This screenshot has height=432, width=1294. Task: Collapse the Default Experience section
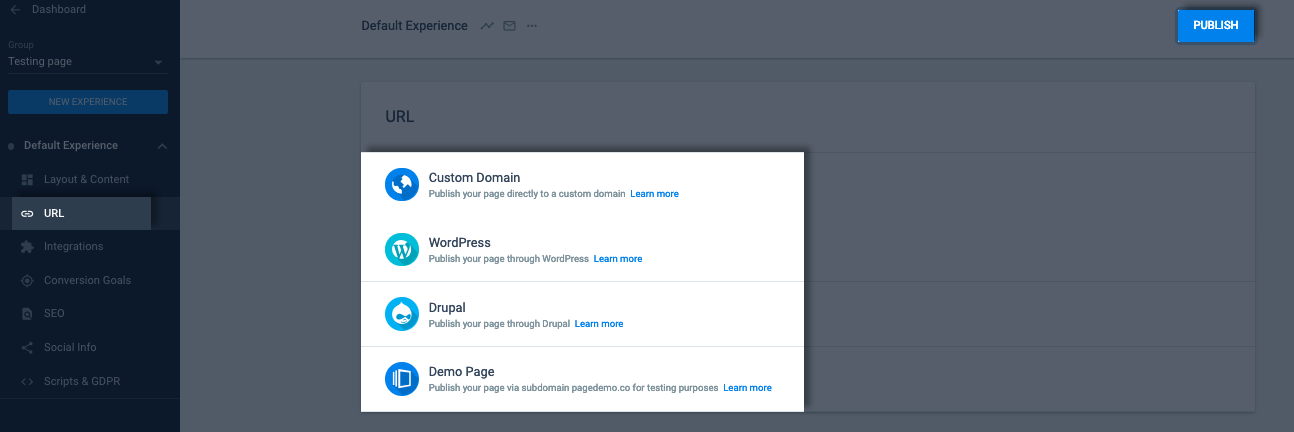(162, 146)
